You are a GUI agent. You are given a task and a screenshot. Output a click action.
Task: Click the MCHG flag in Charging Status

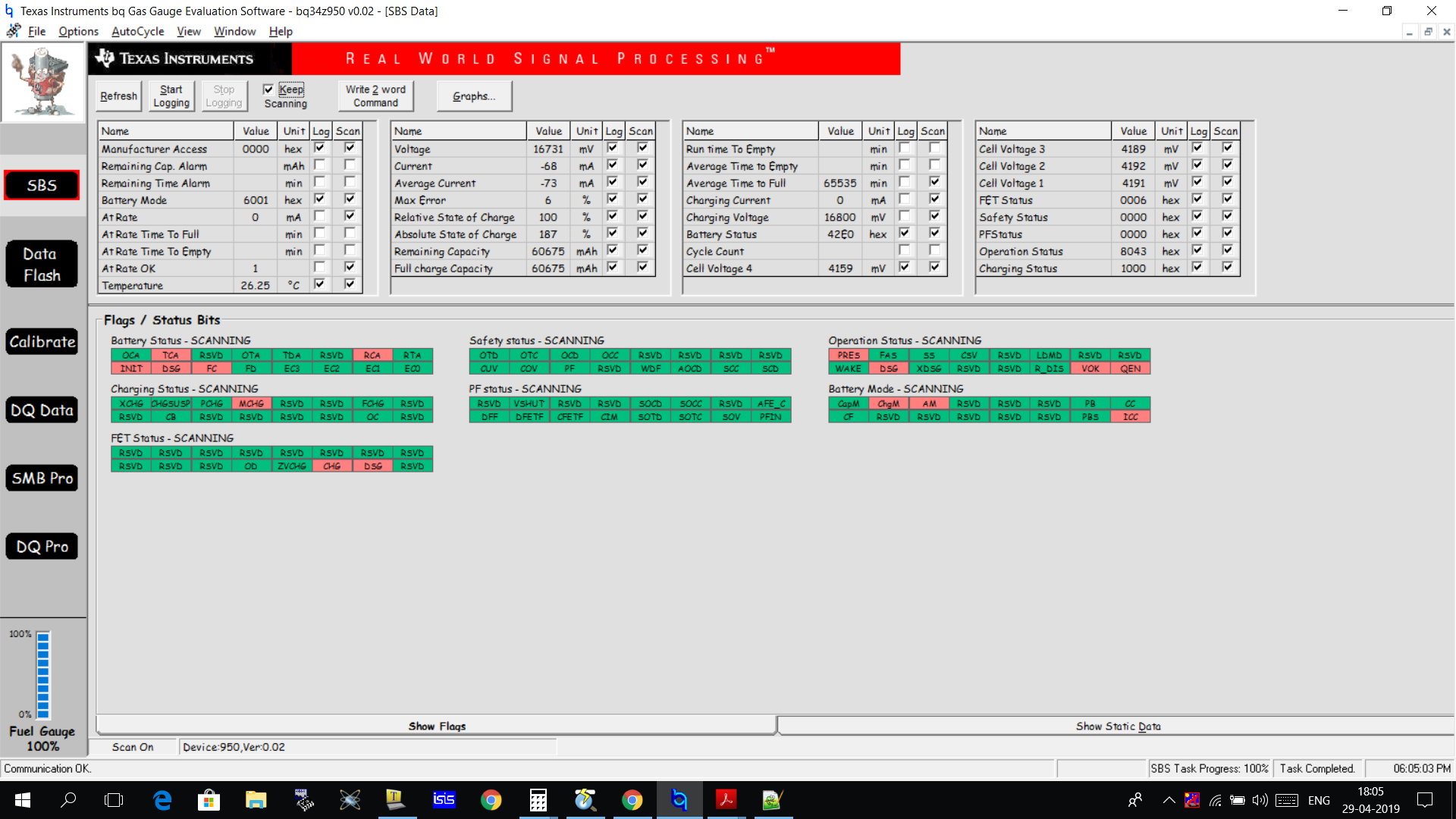251,403
